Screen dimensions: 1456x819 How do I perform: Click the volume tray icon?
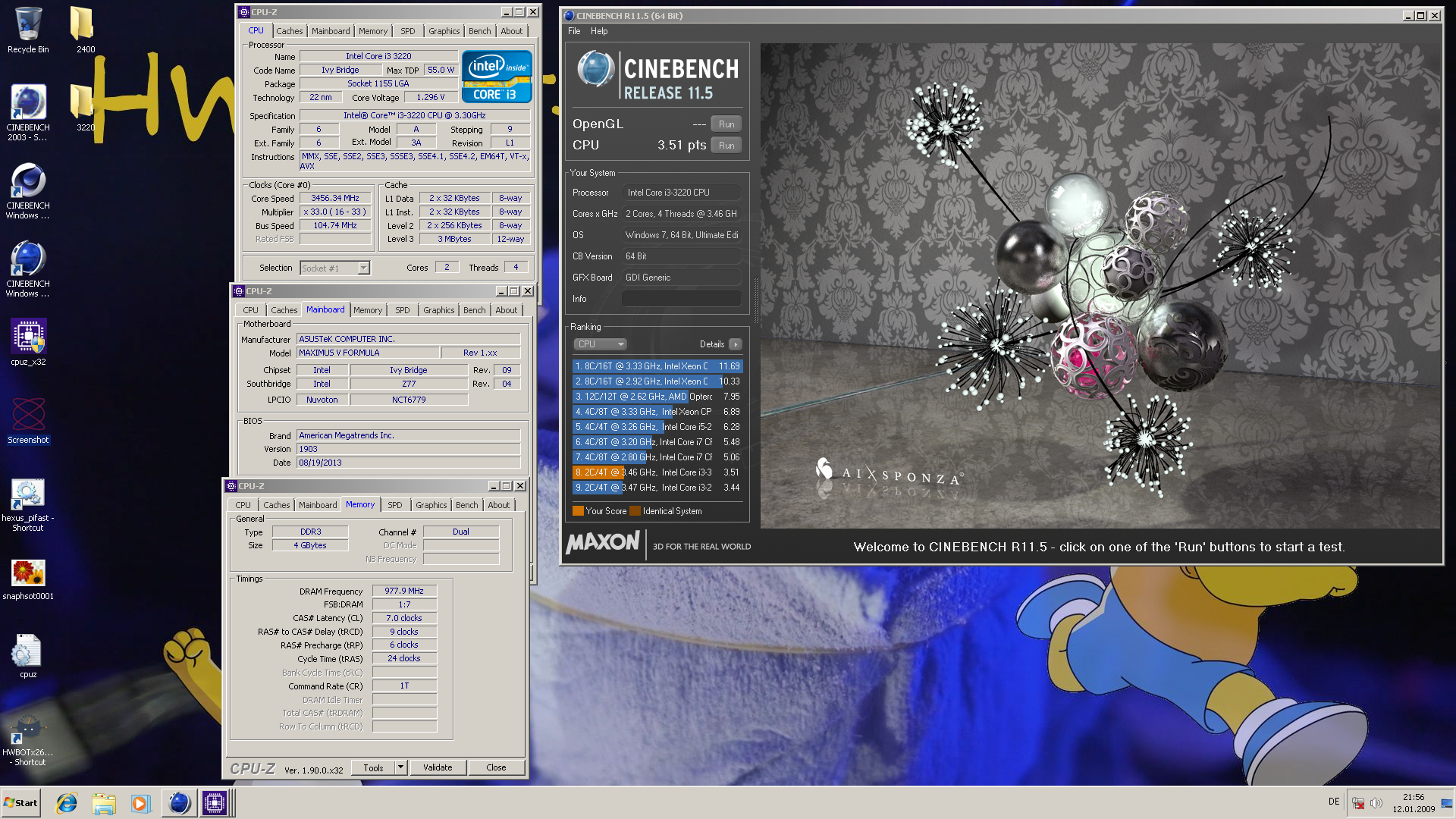tap(1377, 803)
